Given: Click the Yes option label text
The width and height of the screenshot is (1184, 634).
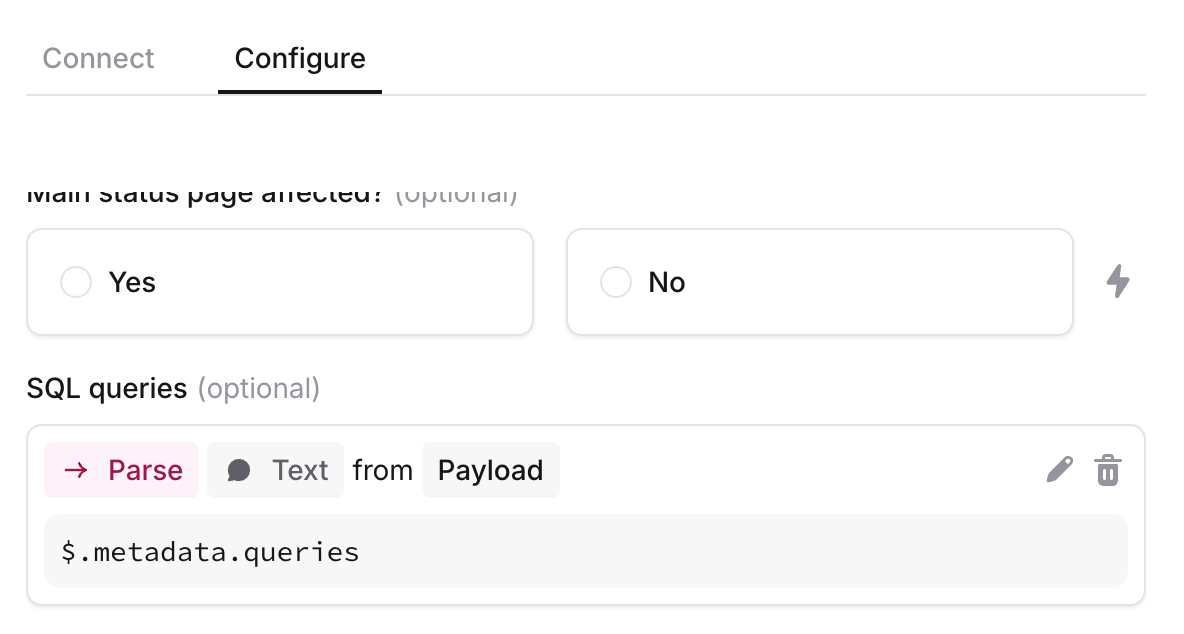Looking at the screenshot, I should (x=132, y=282).
